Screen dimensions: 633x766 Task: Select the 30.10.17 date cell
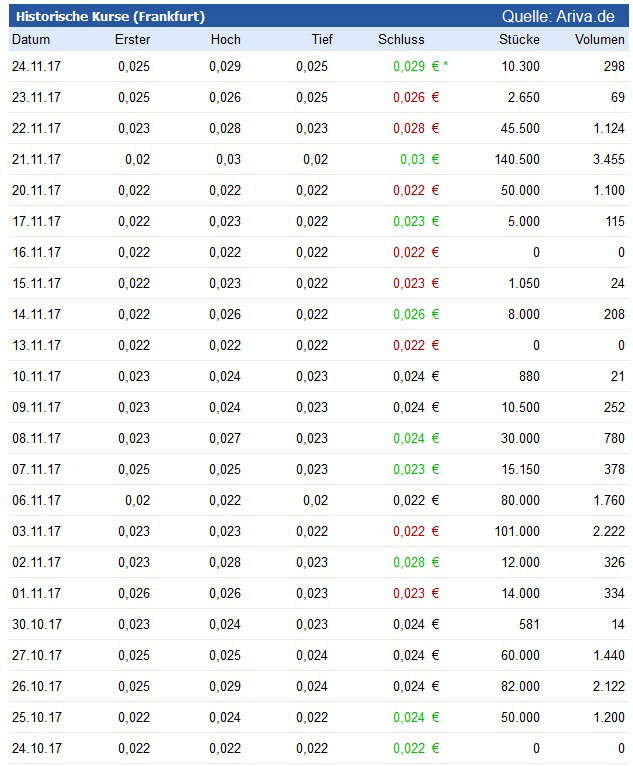point(36,624)
